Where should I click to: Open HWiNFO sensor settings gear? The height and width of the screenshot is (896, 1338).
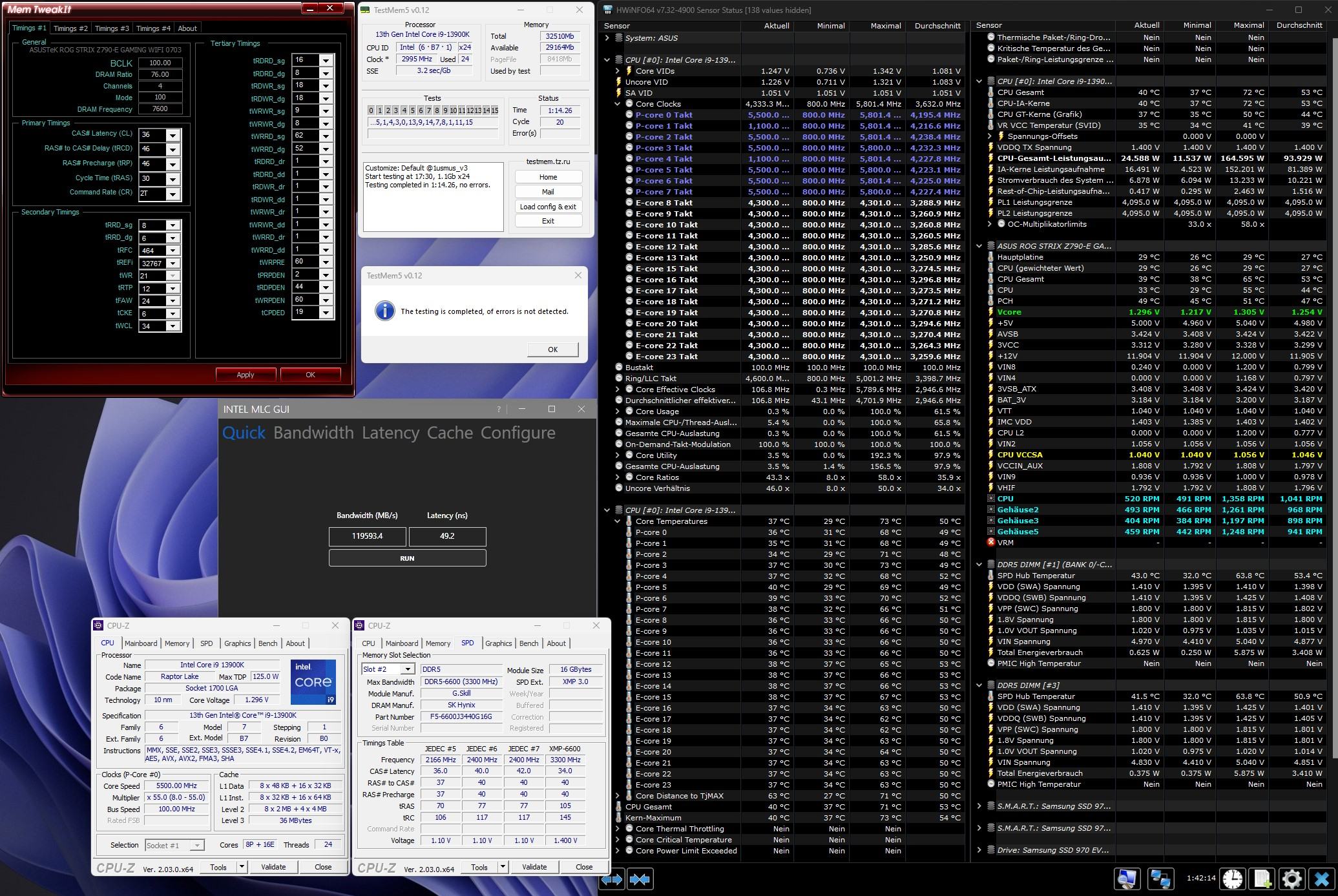(x=1291, y=879)
